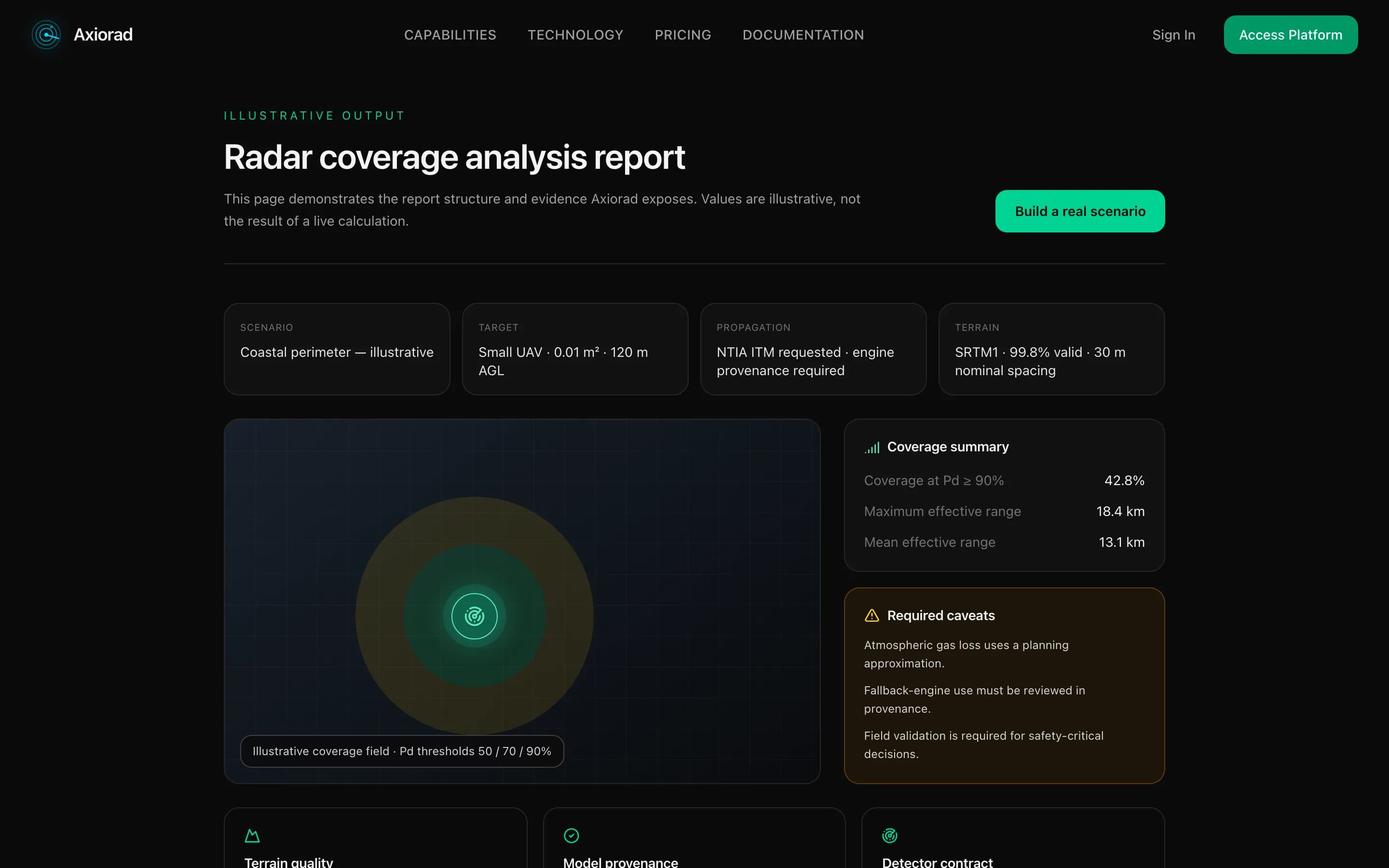1389x868 pixels.
Task: Click the ILLUSTRATIVE OUTPUT label
Action: [314, 115]
